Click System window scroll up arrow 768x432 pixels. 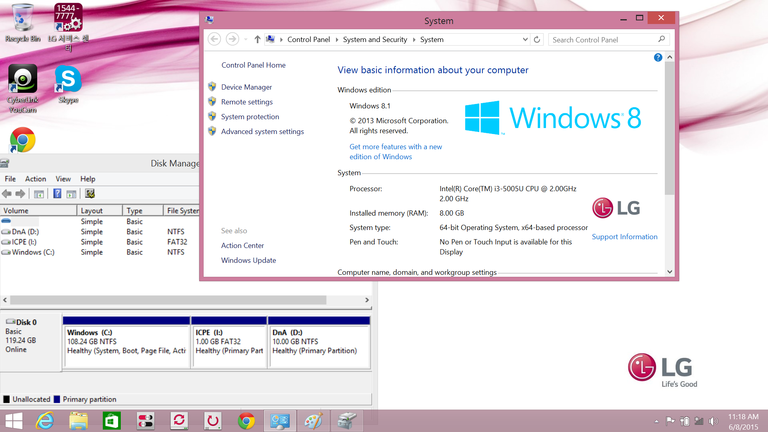tap(670, 57)
